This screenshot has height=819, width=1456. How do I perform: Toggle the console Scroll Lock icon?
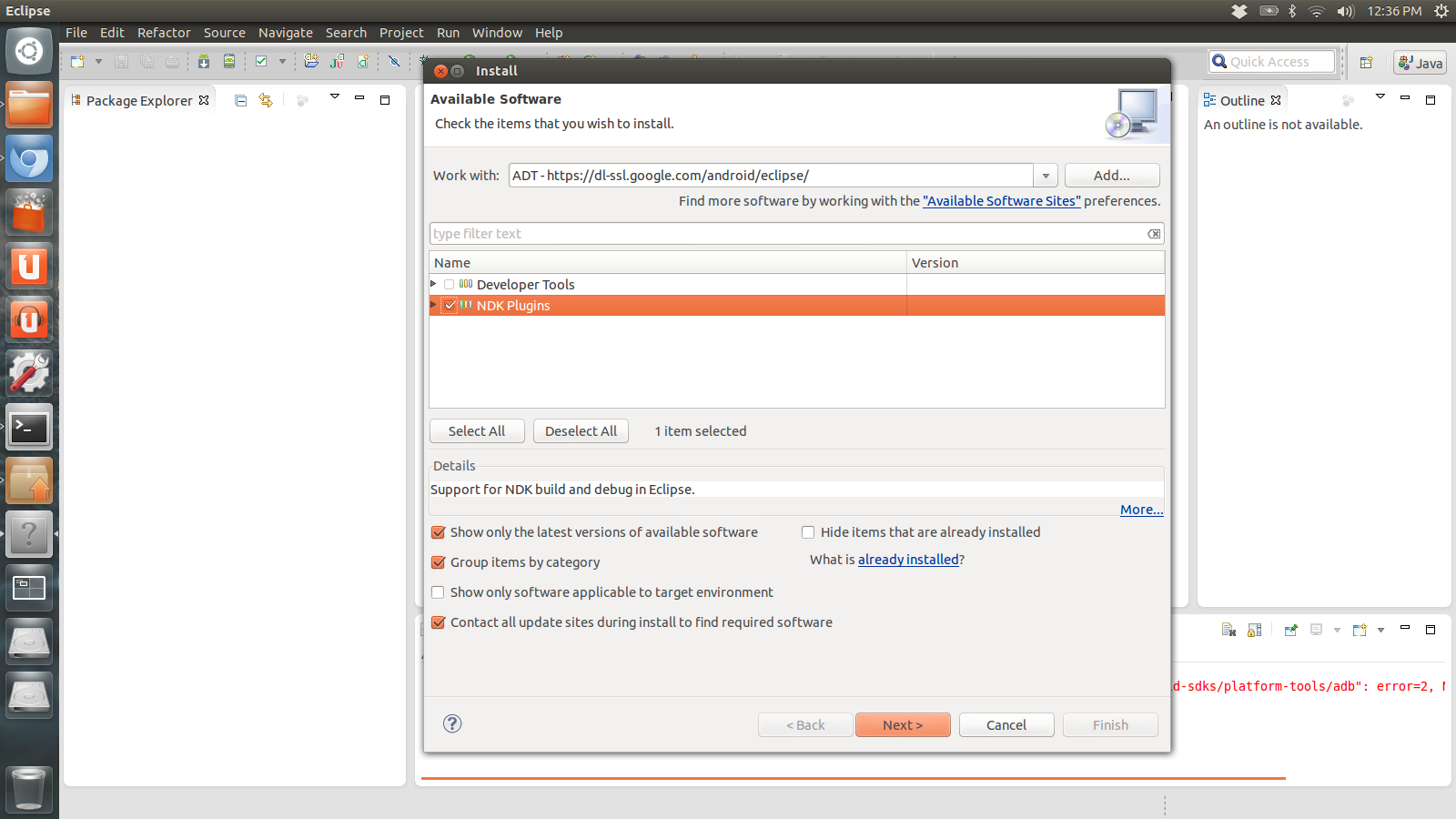(1254, 630)
